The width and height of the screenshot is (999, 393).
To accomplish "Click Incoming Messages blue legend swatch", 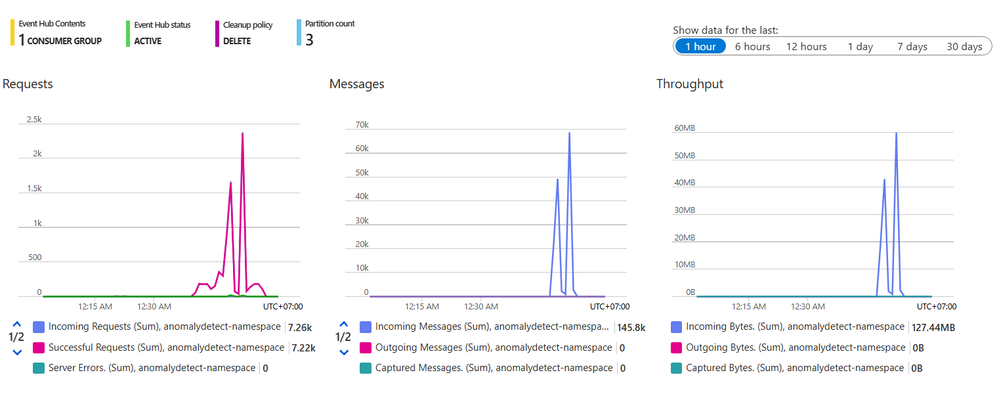I will click(365, 327).
